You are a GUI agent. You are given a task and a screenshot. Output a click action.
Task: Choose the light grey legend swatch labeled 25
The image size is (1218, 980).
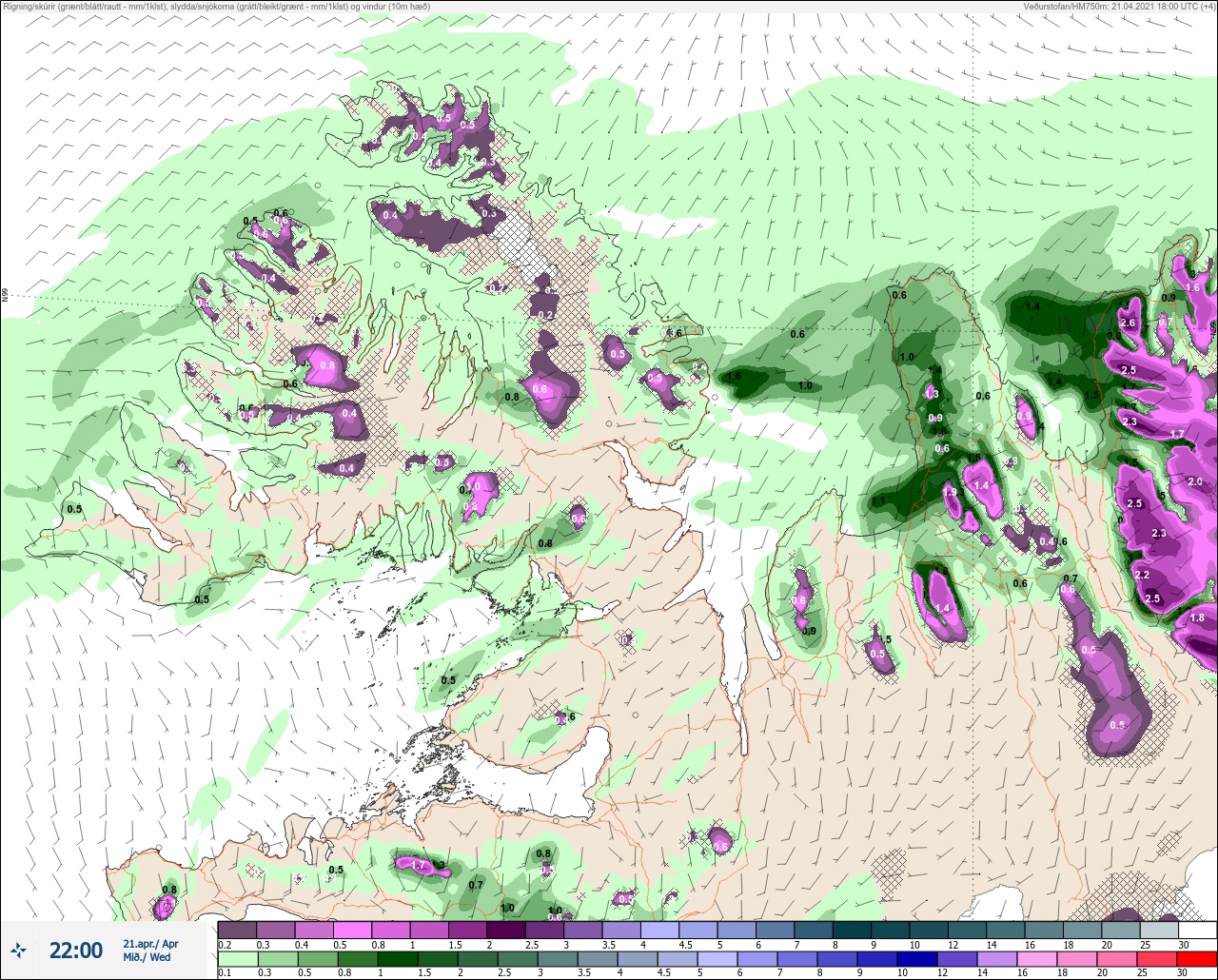pyautogui.click(x=1158, y=930)
